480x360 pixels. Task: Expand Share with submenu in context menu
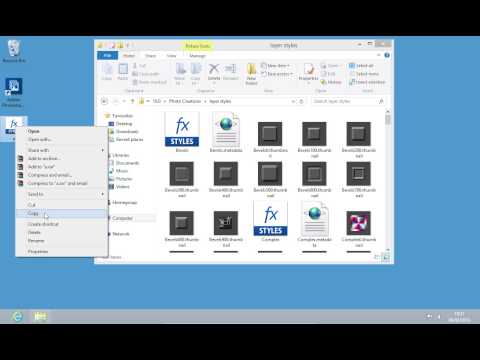point(61,150)
